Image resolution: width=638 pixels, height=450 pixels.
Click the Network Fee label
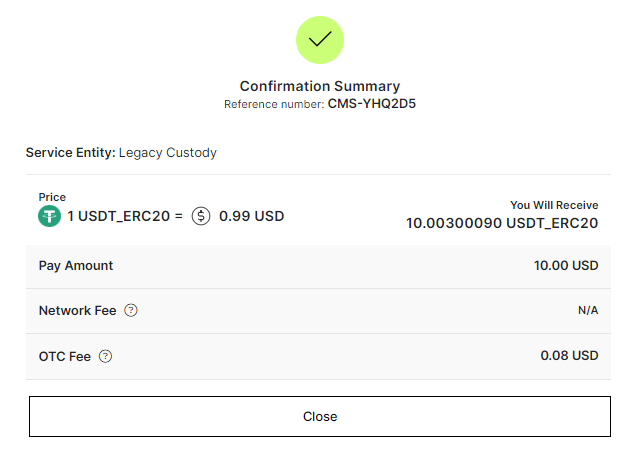(x=77, y=311)
